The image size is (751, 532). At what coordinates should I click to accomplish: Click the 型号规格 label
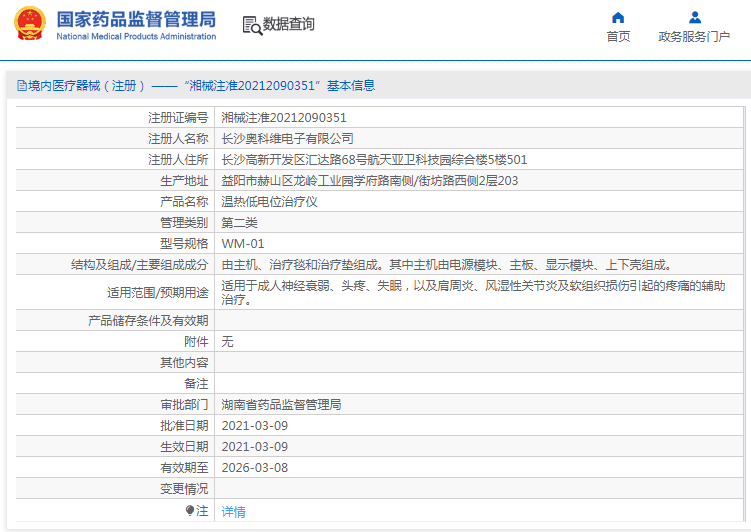(184, 244)
